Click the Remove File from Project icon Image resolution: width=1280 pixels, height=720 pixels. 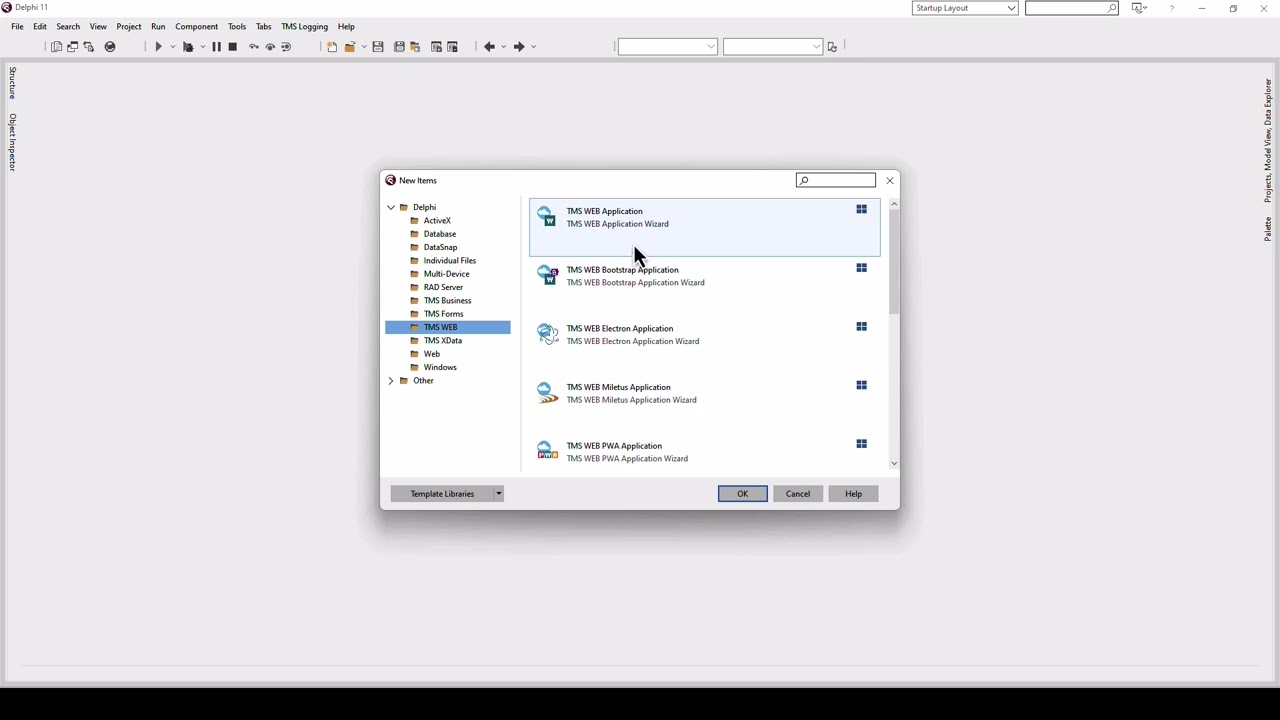[x=452, y=47]
